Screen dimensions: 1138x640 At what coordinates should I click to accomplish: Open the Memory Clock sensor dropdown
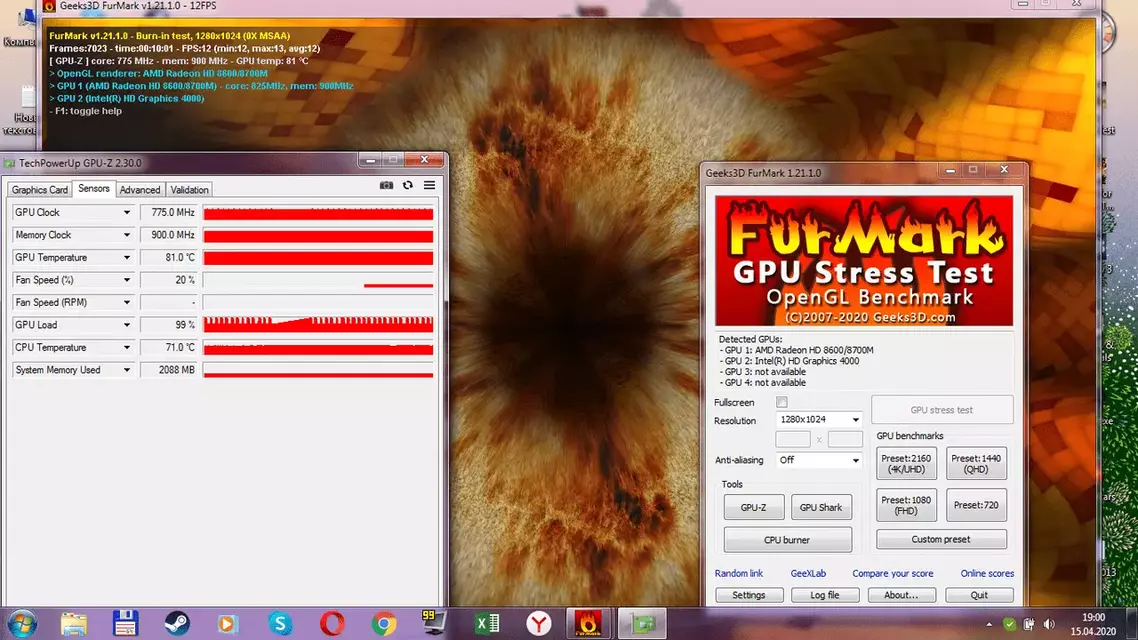[x=127, y=235]
